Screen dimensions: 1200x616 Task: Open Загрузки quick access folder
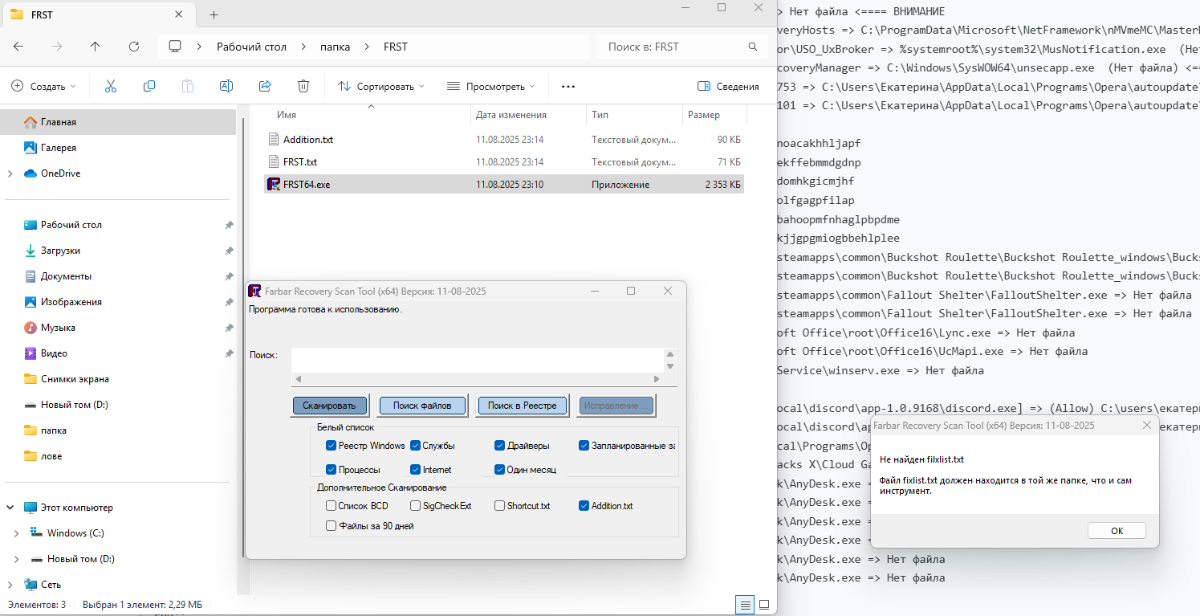click(x=60, y=250)
